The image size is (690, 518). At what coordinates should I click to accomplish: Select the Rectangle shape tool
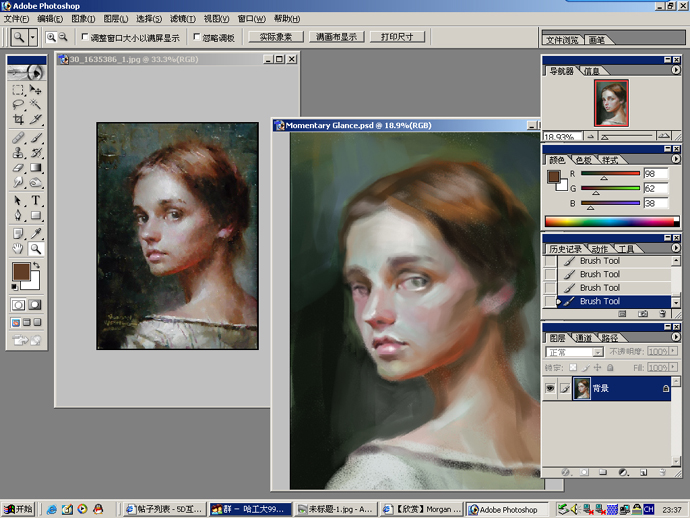[x=35, y=215]
